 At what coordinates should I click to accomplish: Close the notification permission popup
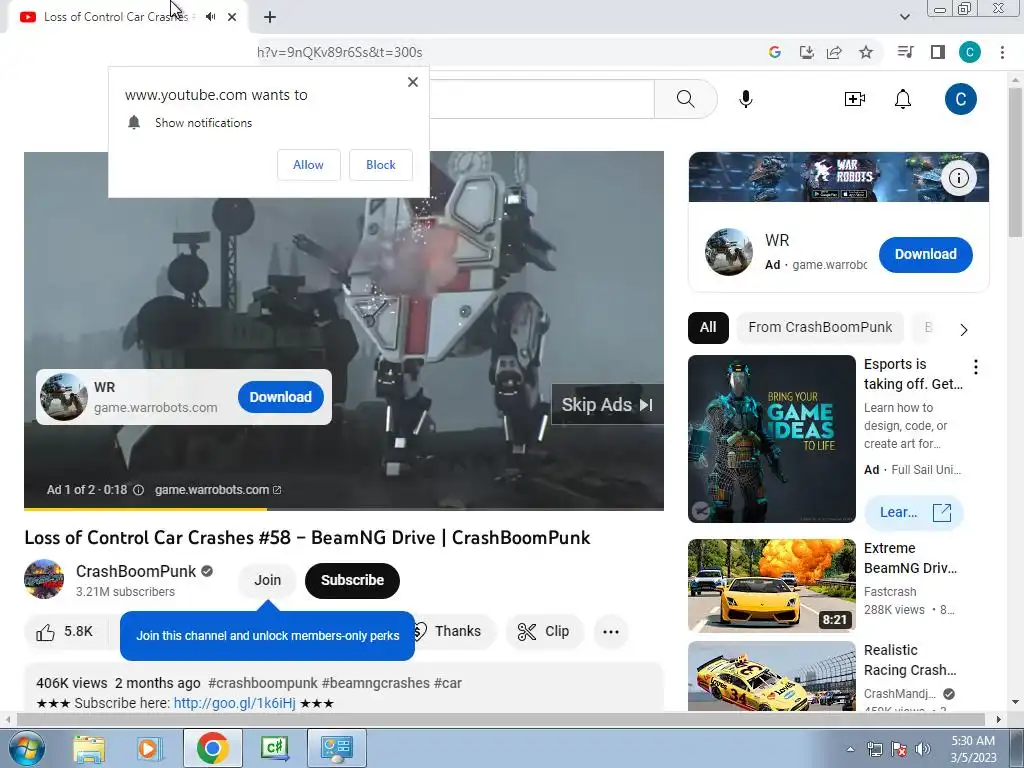[x=413, y=82]
